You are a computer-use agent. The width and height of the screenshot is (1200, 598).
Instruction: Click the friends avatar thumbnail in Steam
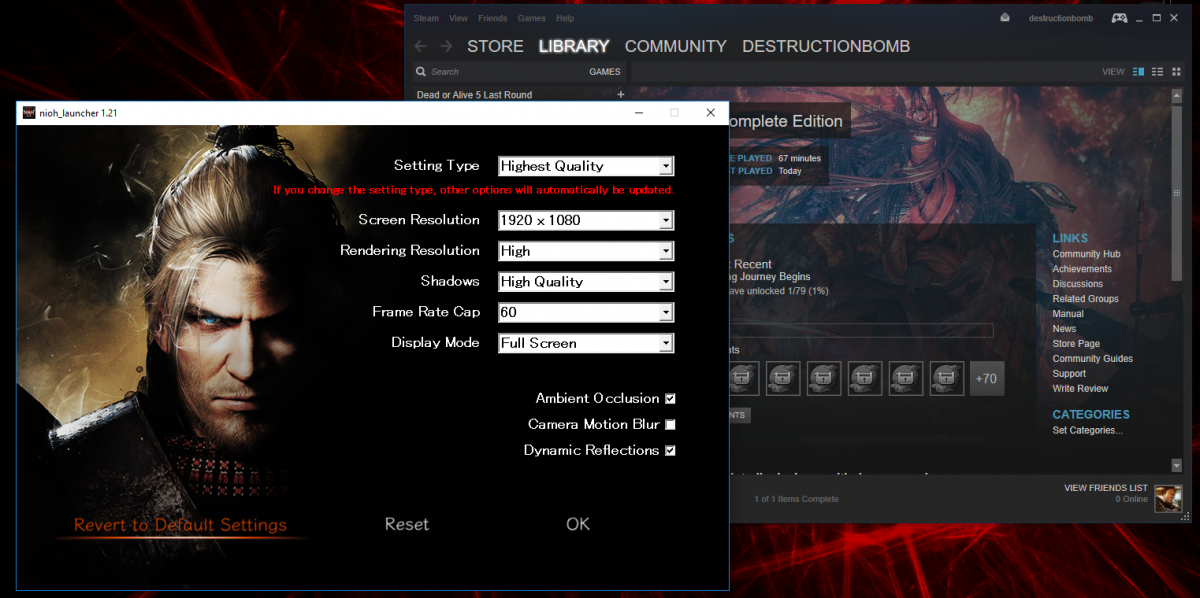click(1168, 497)
